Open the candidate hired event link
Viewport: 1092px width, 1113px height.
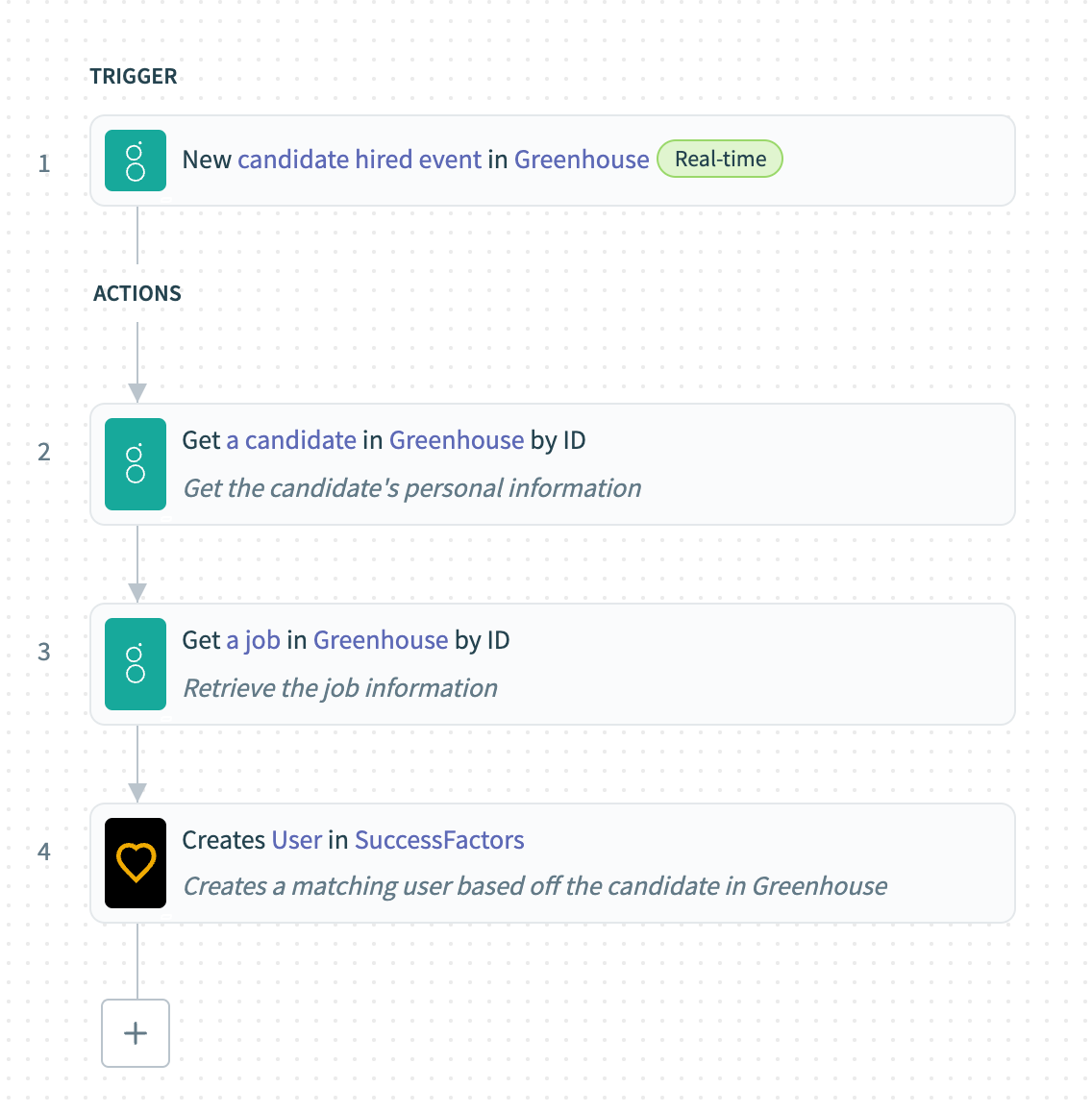click(361, 159)
